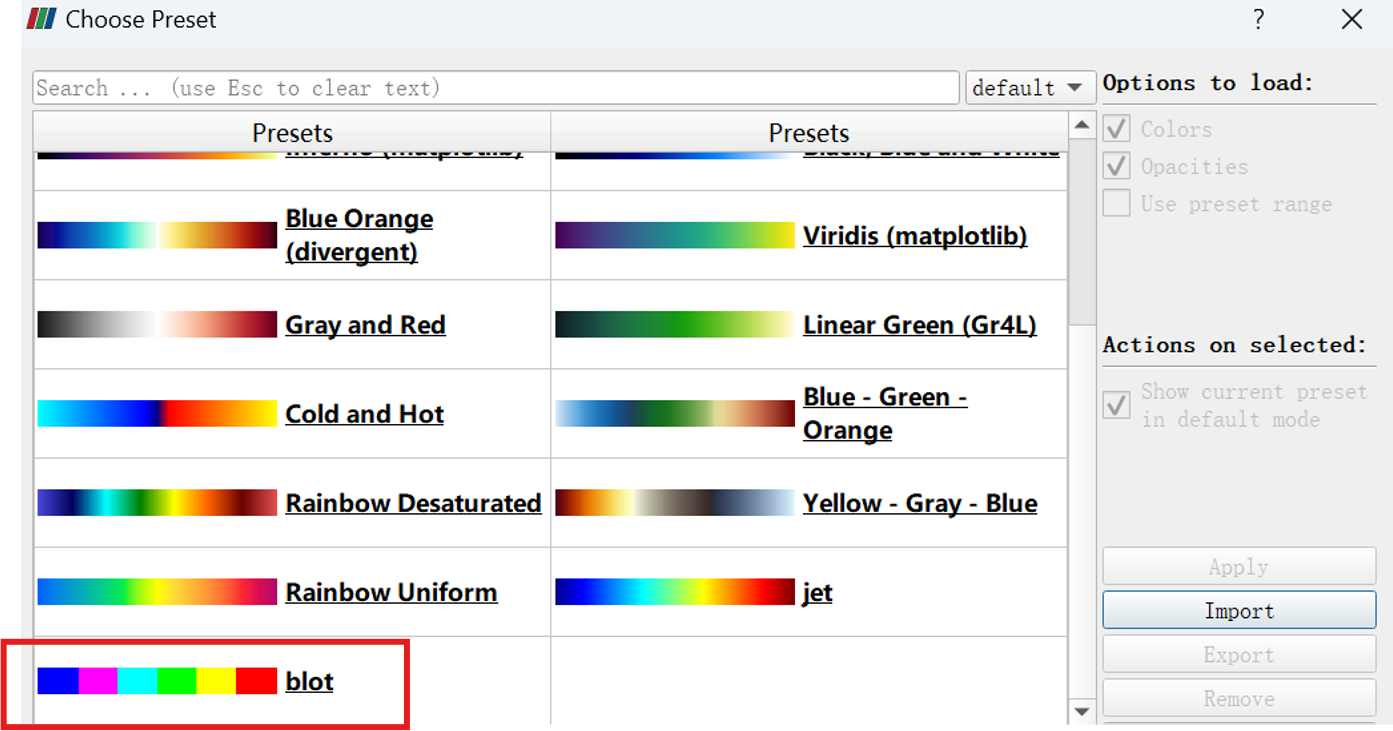Enable the Use preset range checkbox
The width and height of the screenshot is (1393, 731).
click(1116, 204)
